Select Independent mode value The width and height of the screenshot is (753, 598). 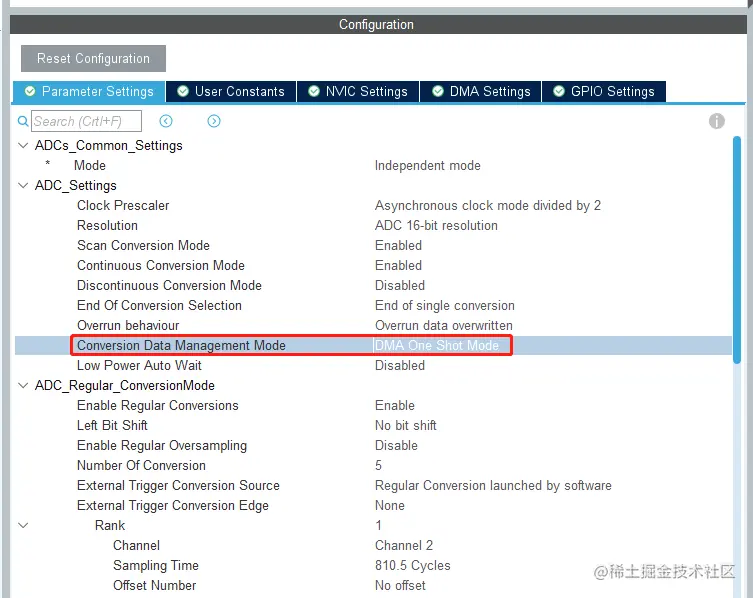tap(427, 165)
